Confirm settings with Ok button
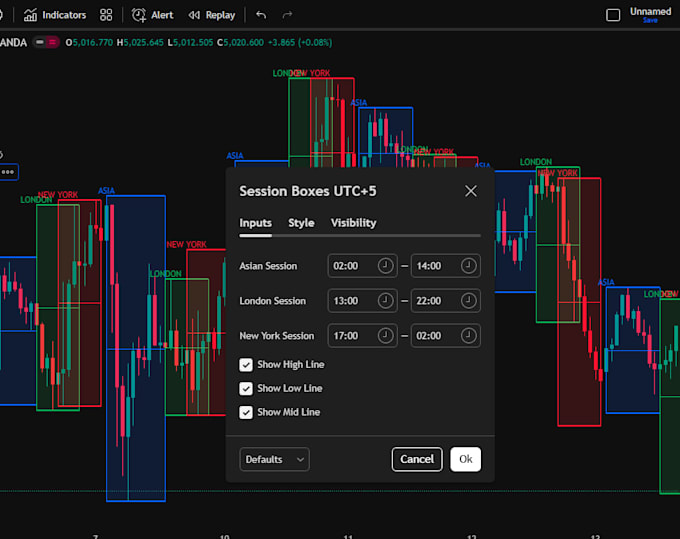Screen dimensions: 680x539 (x=465, y=459)
